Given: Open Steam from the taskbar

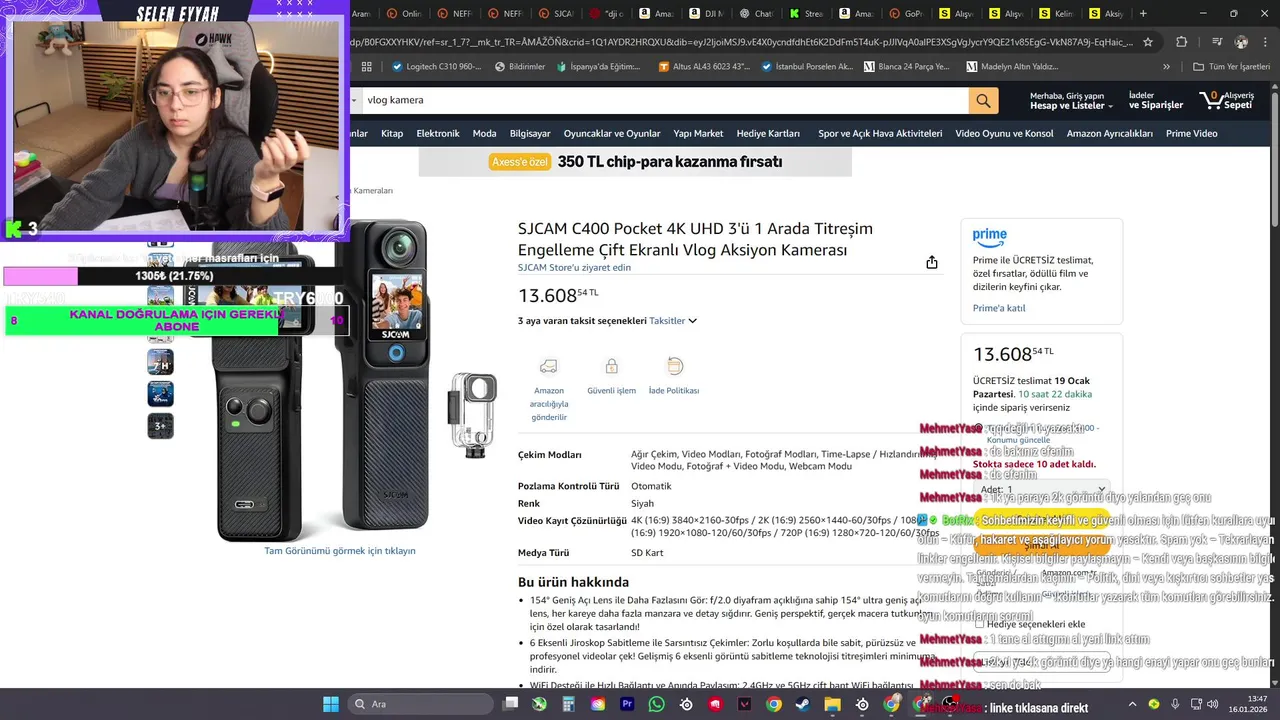Looking at the screenshot, I should (x=802, y=704).
